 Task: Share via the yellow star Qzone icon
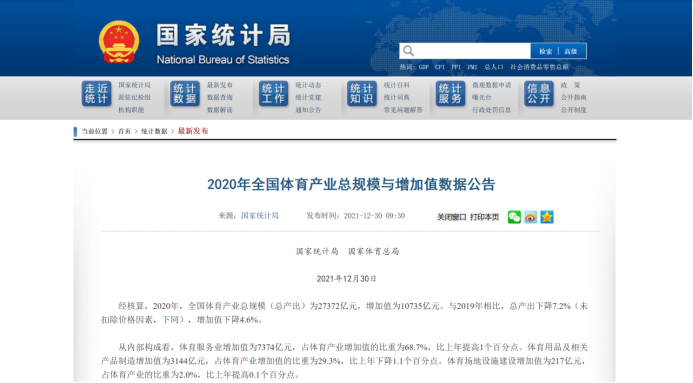(547, 217)
